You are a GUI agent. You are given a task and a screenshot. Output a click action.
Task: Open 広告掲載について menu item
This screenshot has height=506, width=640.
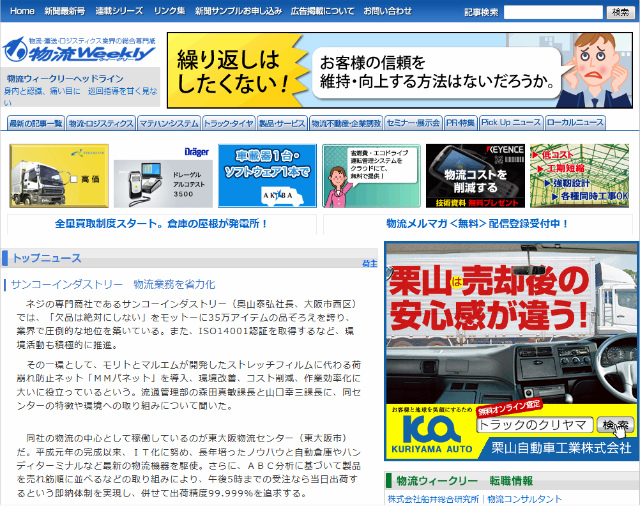tap(322, 11)
